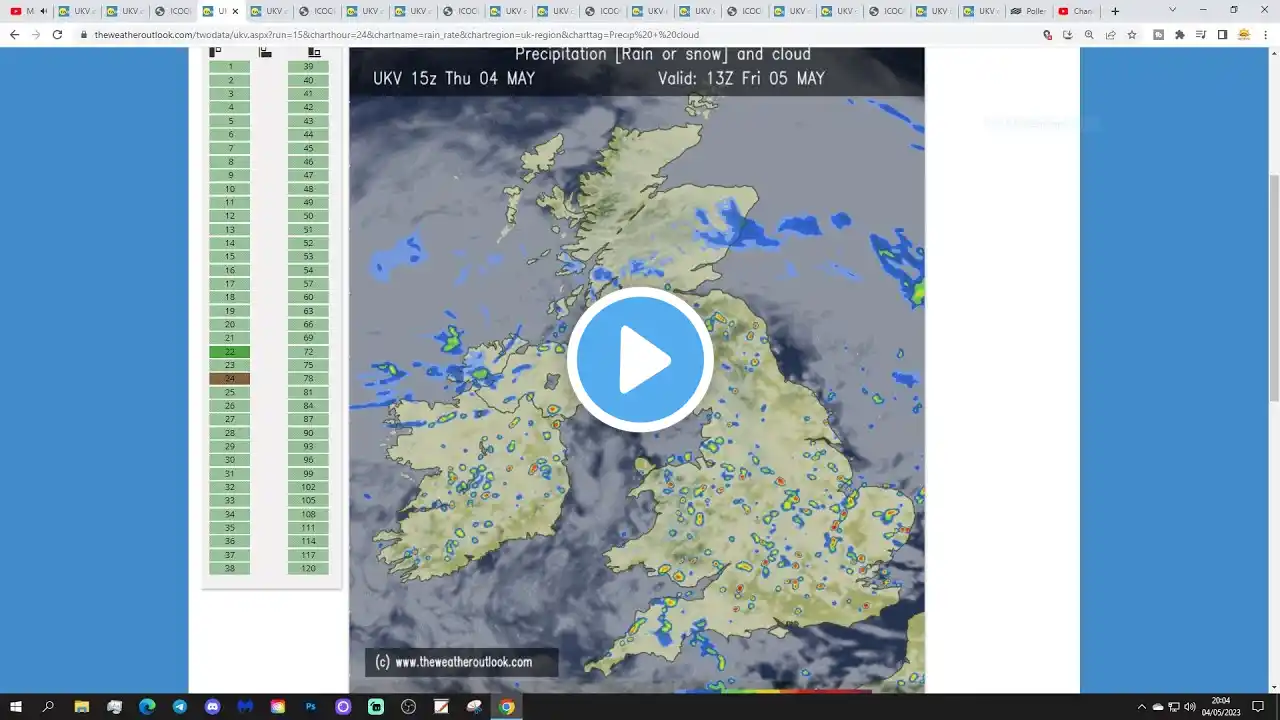Open notification center icon

point(1258,706)
